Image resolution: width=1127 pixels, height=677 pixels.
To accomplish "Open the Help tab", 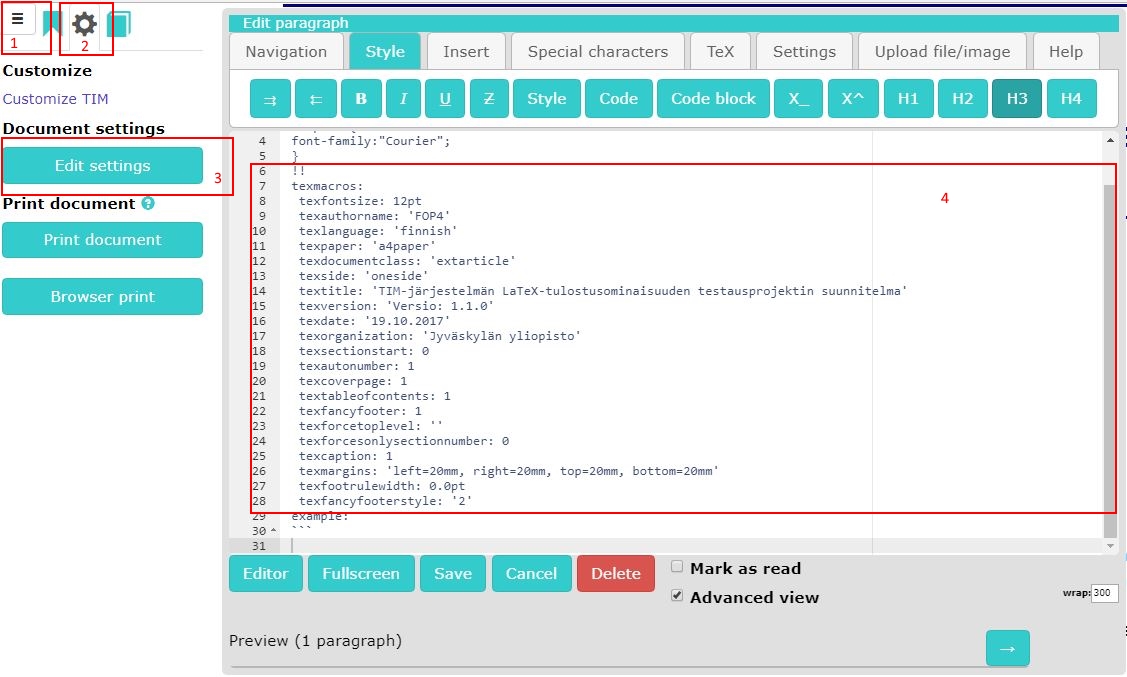I will tap(1066, 52).
